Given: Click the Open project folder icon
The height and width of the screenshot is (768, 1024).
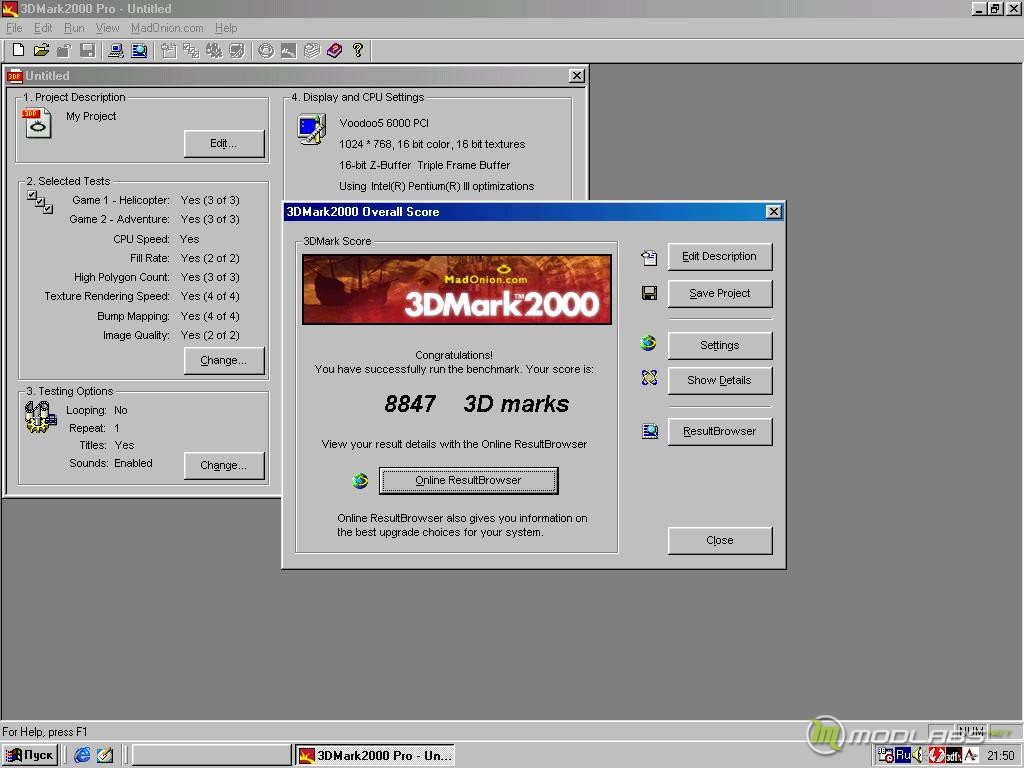Looking at the screenshot, I should pyautogui.click(x=41, y=50).
